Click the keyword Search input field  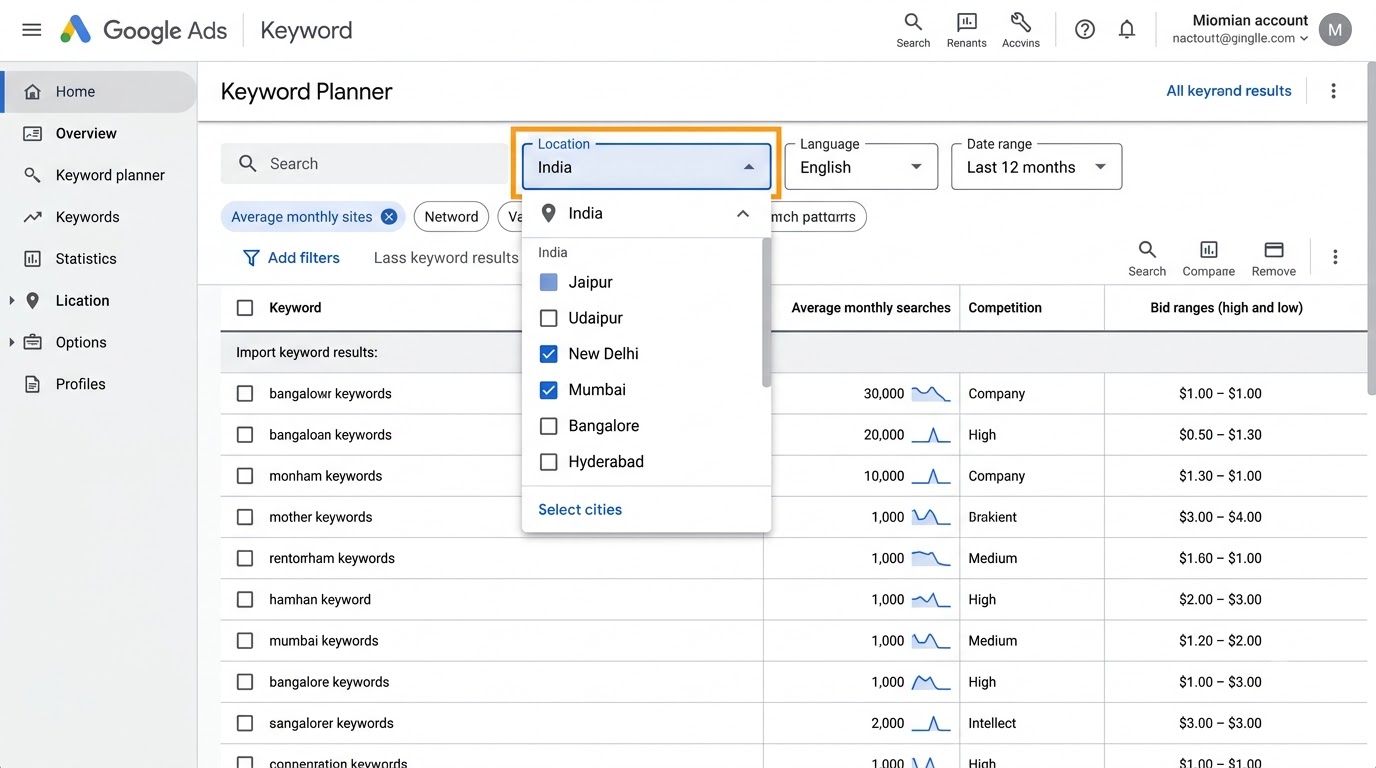coord(366,164)
